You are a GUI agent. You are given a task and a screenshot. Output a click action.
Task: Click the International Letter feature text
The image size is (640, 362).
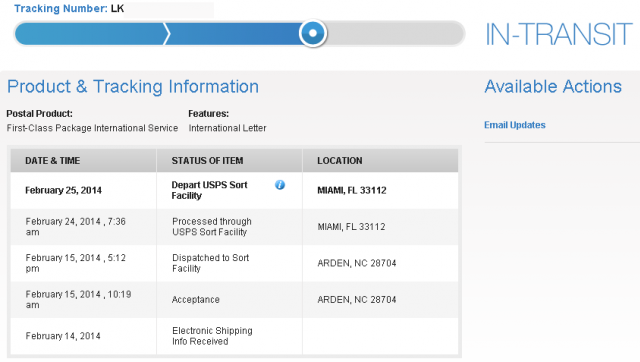227,128
